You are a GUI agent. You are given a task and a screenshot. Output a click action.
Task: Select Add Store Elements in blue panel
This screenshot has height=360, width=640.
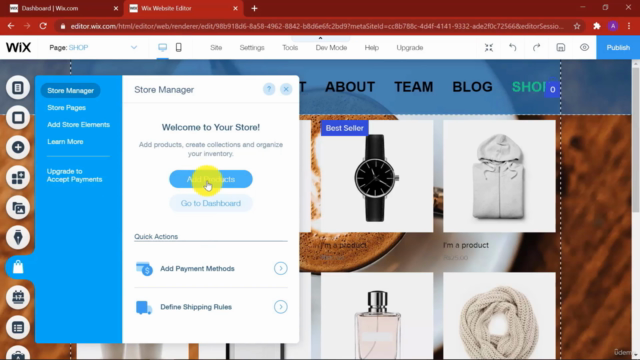(78, 125)
